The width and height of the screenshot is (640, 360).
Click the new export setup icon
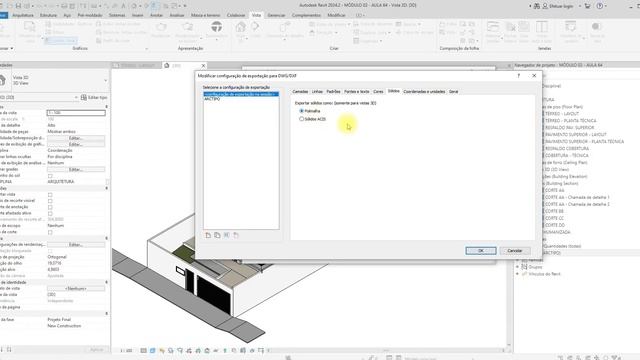coord(208,236)
